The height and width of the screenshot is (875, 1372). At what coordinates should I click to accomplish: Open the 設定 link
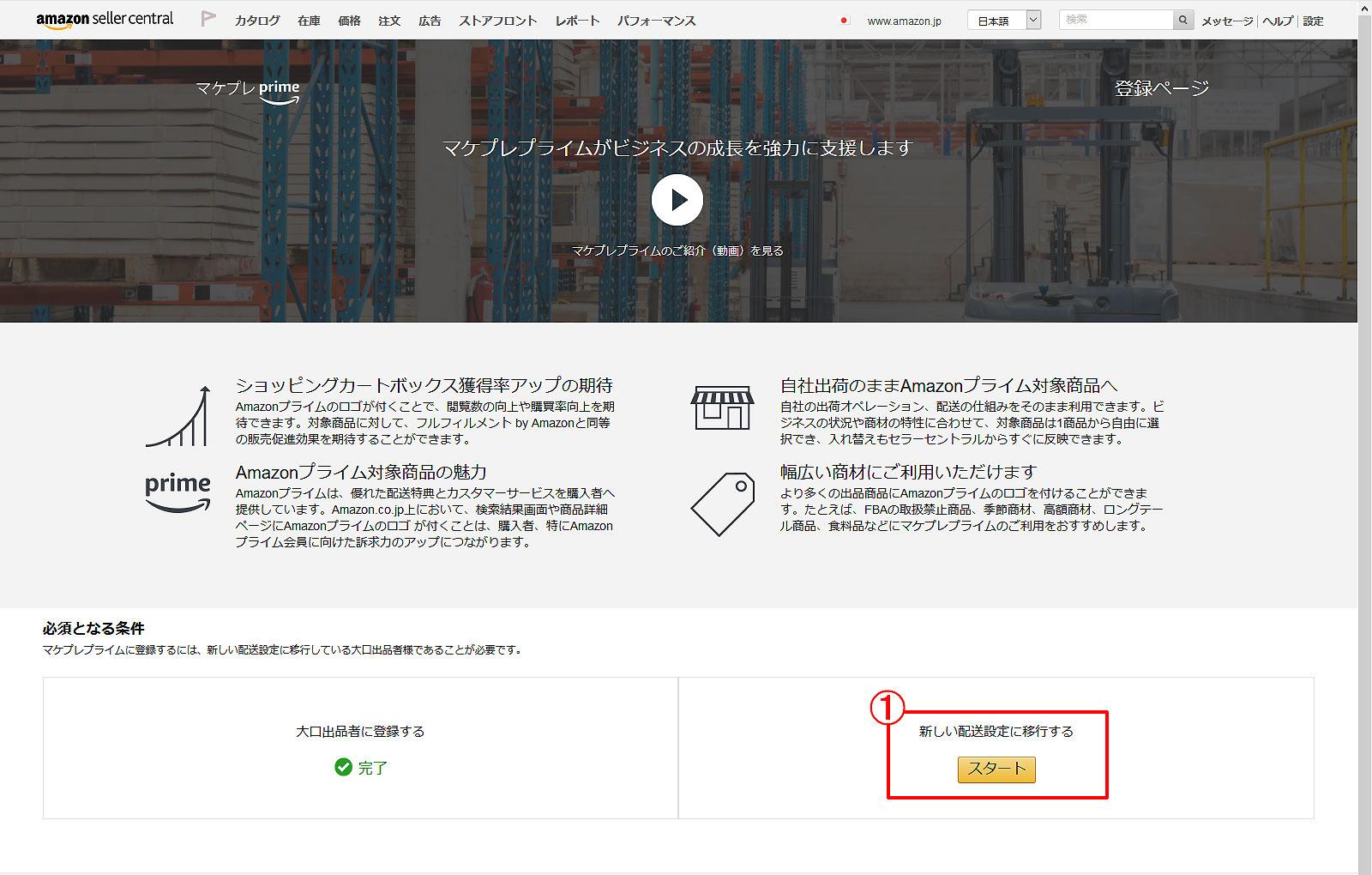[x=1313, y=21]
